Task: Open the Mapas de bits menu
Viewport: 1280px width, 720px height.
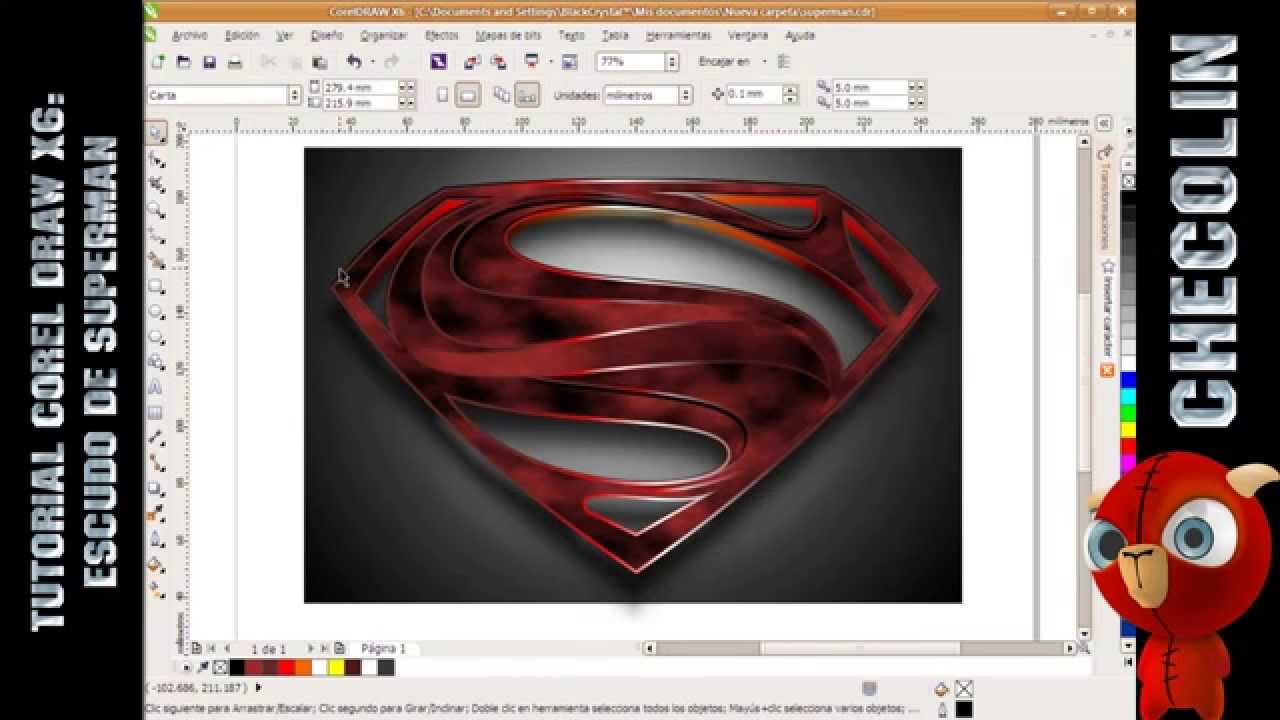Action: [x=508, y=35]
